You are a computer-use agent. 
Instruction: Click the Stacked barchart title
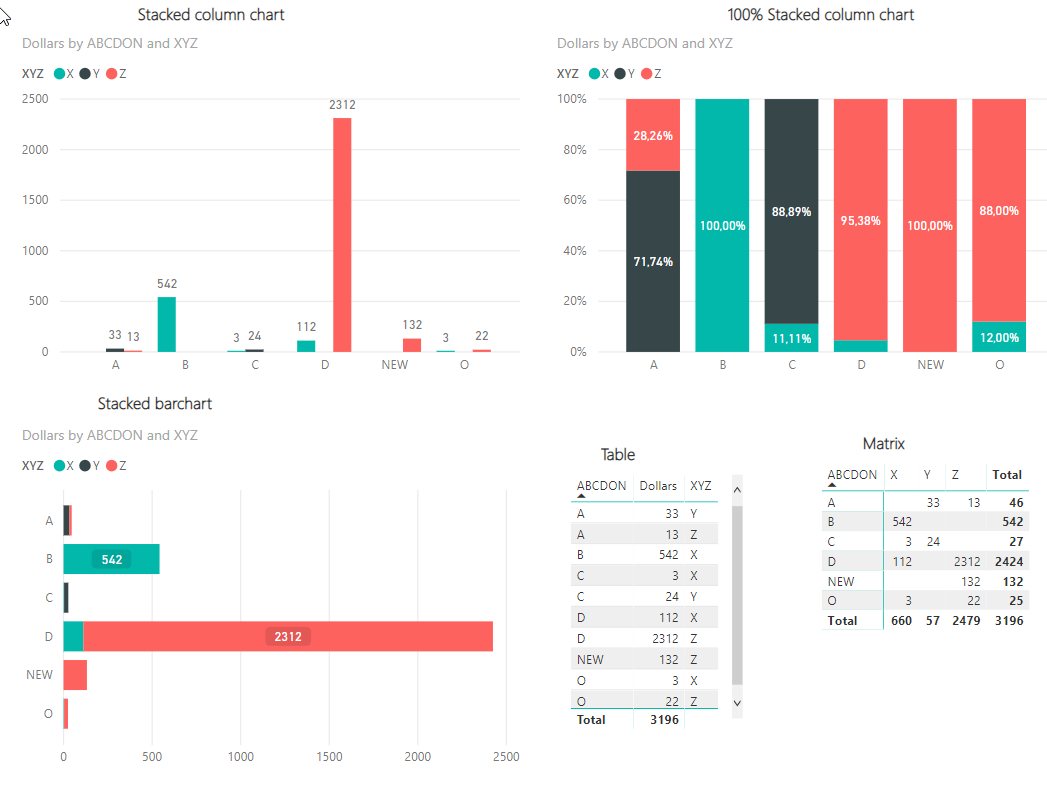[x=155, y=403]
